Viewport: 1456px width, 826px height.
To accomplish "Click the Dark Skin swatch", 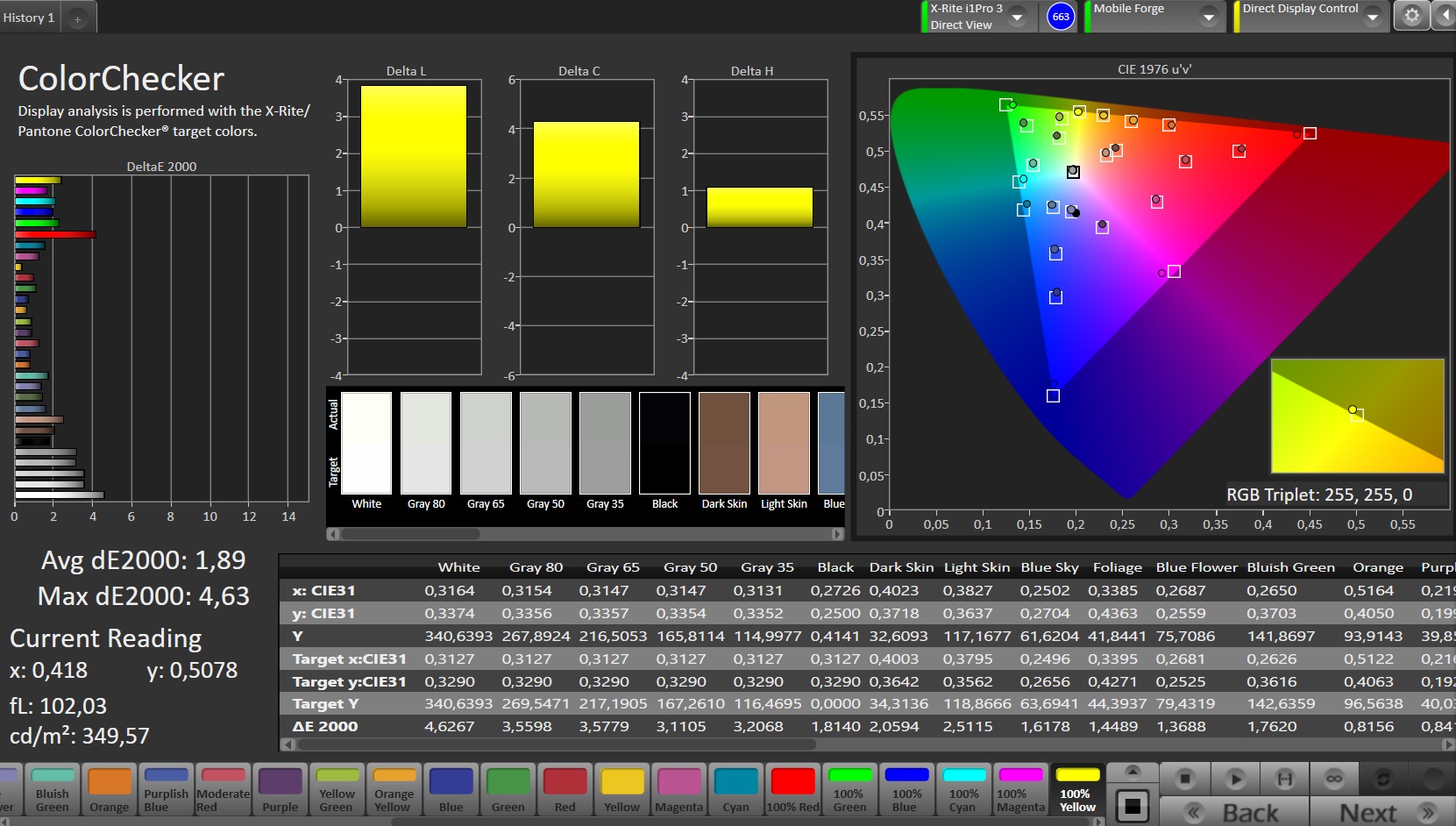I will 723,443.
